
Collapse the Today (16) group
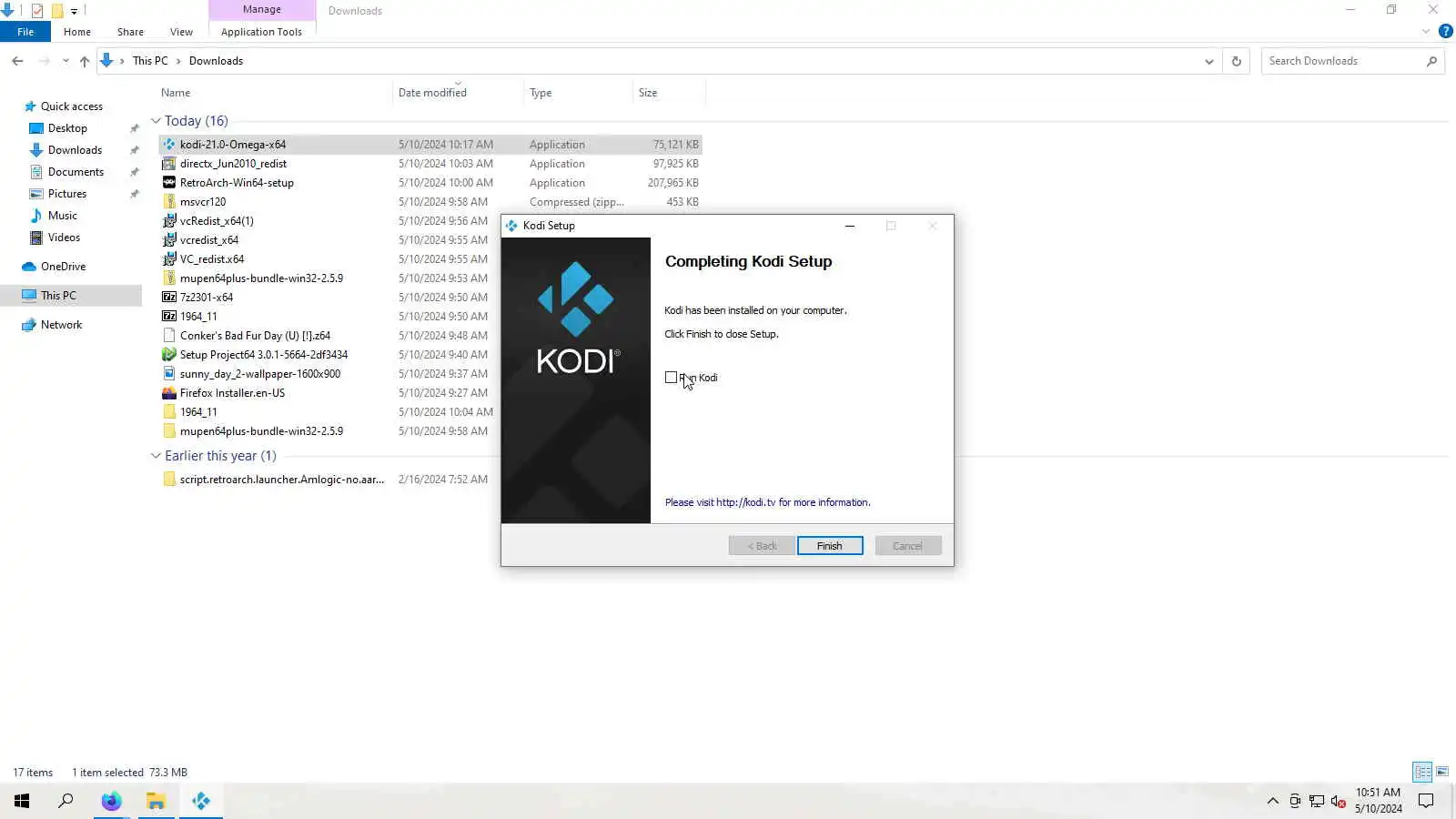click(156, 121)
